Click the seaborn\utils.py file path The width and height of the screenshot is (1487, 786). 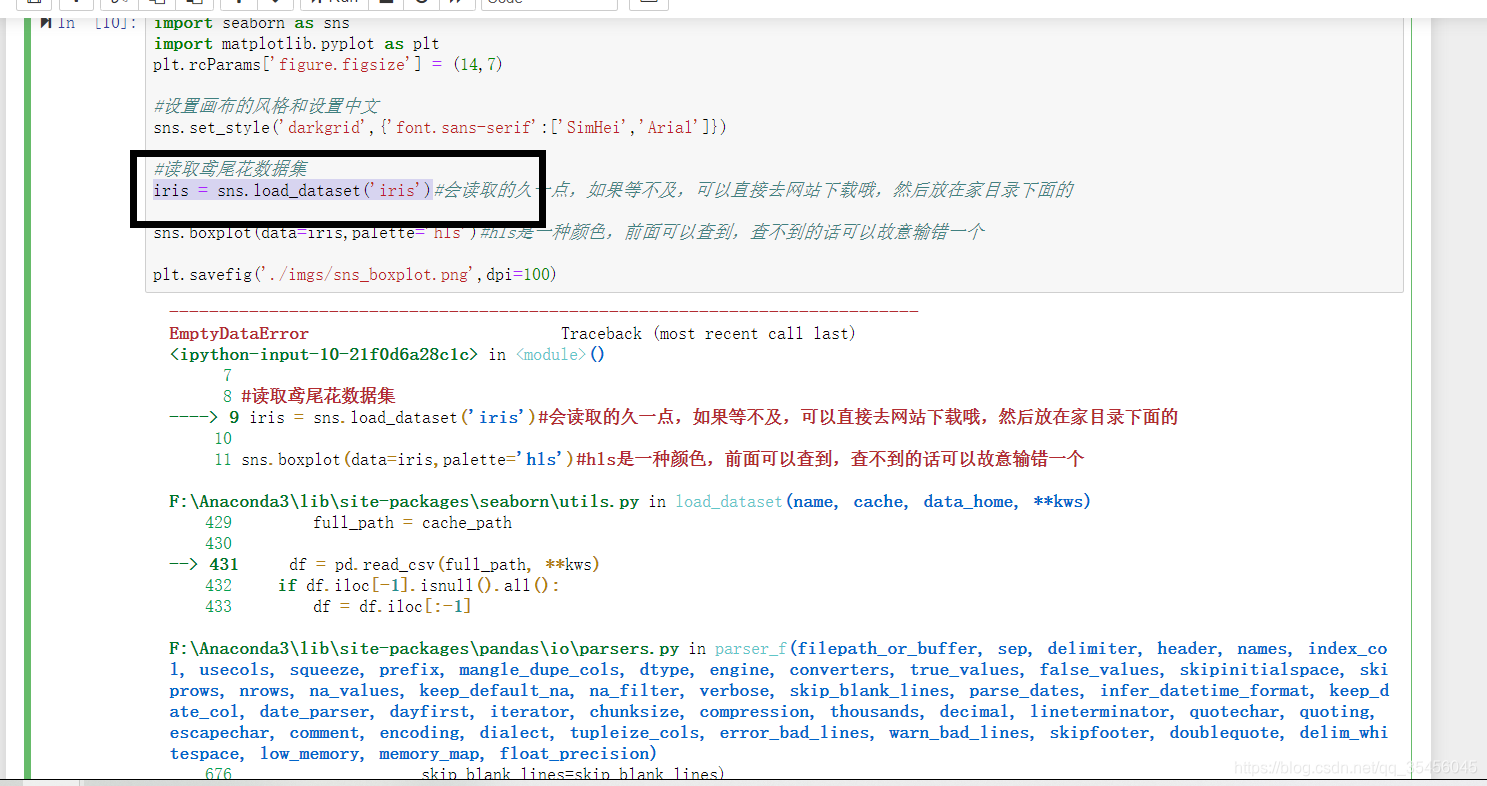pos(404,501)
